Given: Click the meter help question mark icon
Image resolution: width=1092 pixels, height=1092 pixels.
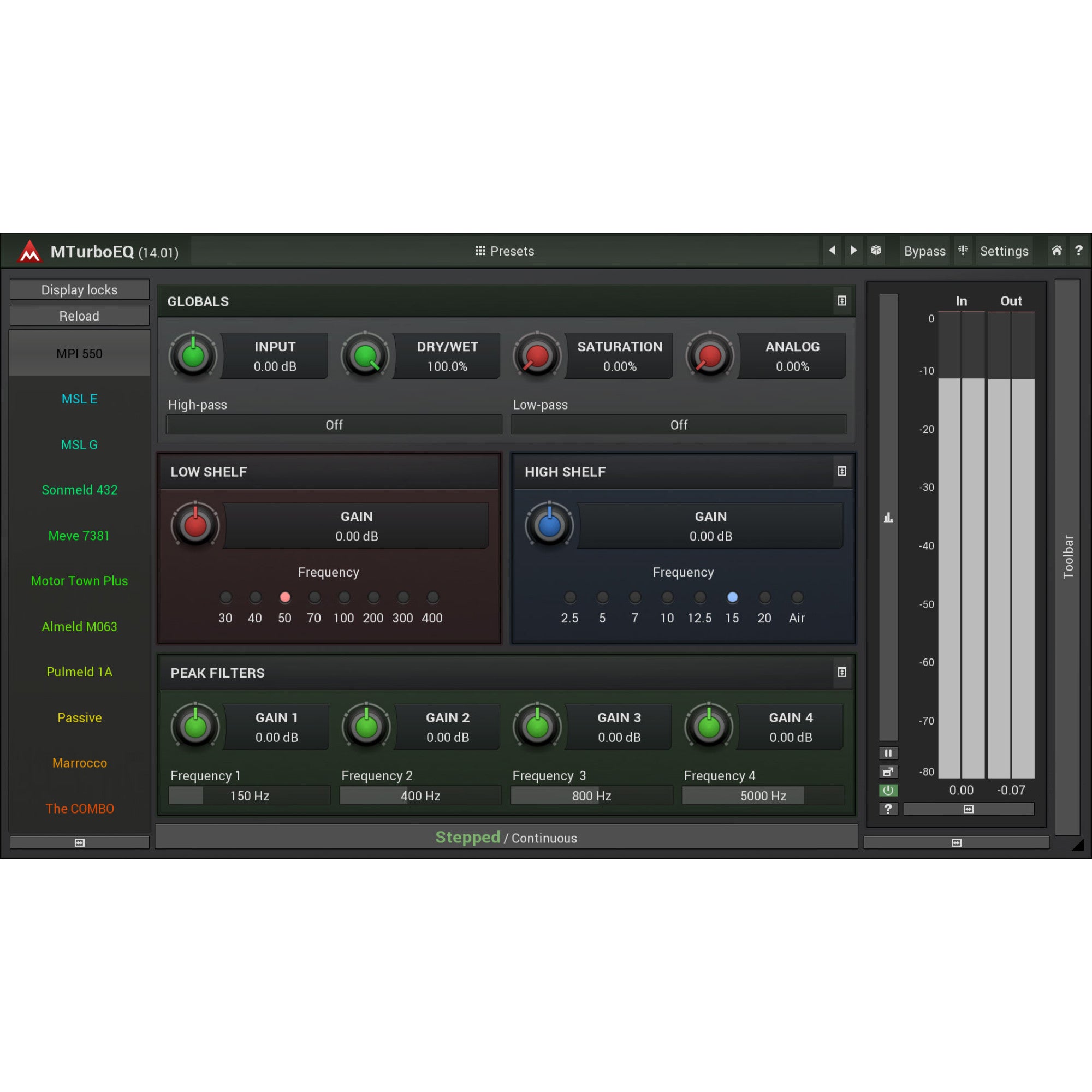Looking at the screenshot, I should click(888, 809).
